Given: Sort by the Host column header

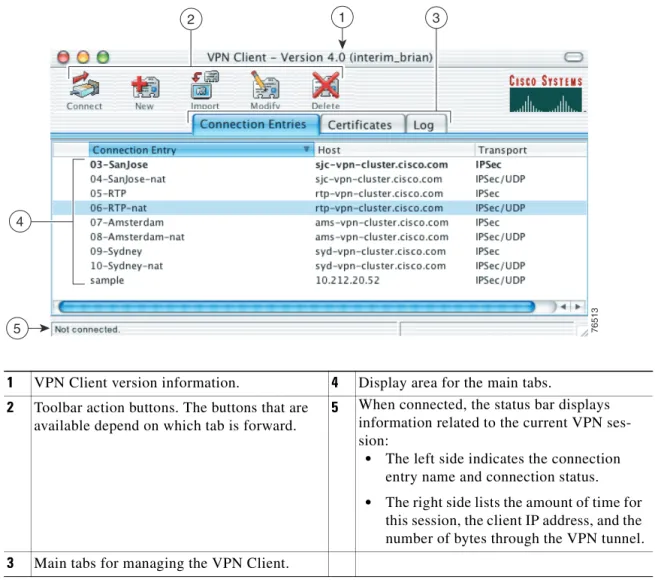Looking at the screenshot, I should pos(394,150).
